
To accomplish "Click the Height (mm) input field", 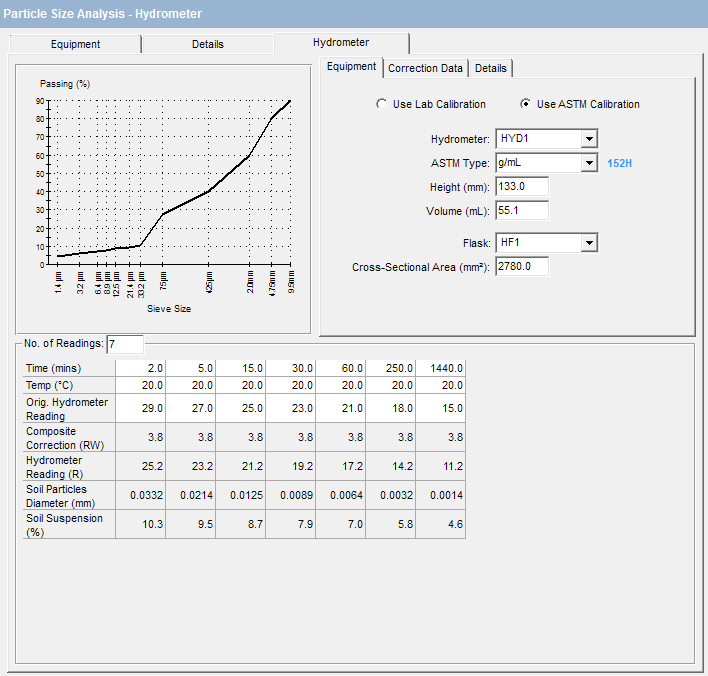I will (x=521, y=187).
